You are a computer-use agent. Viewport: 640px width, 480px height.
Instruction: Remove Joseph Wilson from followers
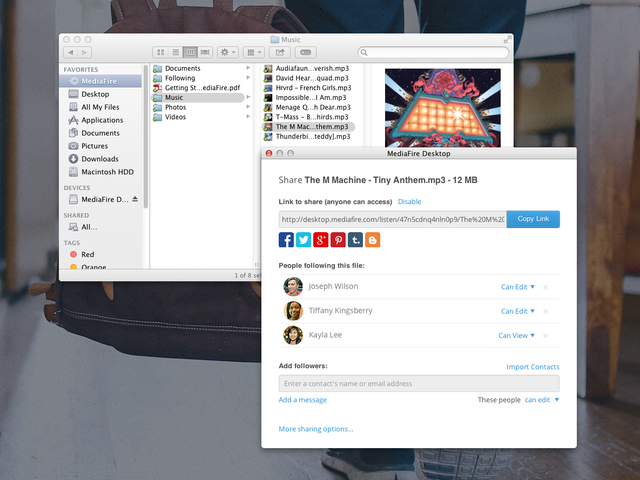point(546,287)
